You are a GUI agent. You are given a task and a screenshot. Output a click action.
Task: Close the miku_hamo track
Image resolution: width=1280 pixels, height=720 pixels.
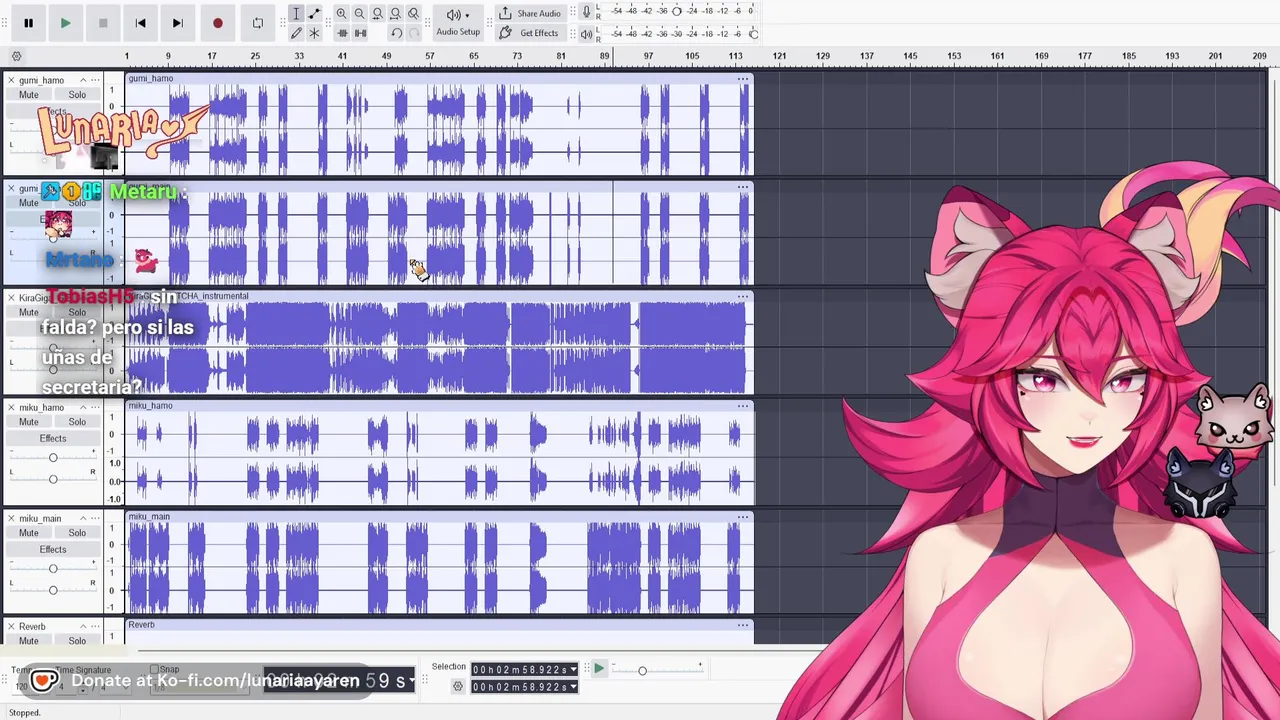click(11, 407)
